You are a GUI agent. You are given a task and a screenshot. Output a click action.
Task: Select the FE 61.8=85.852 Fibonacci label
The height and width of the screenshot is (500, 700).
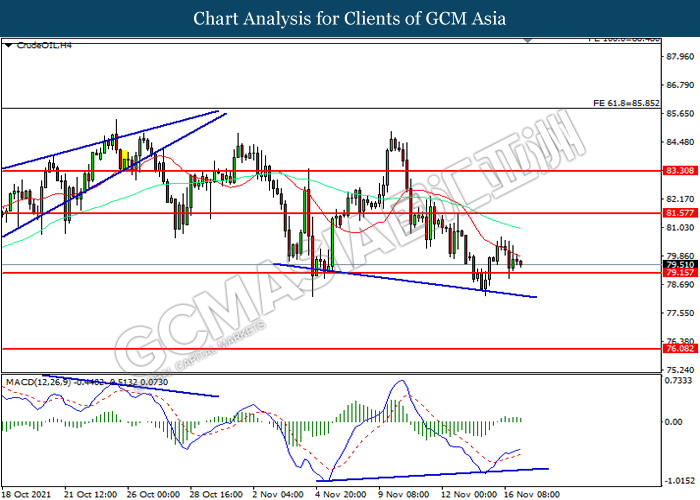pos(626,101)
